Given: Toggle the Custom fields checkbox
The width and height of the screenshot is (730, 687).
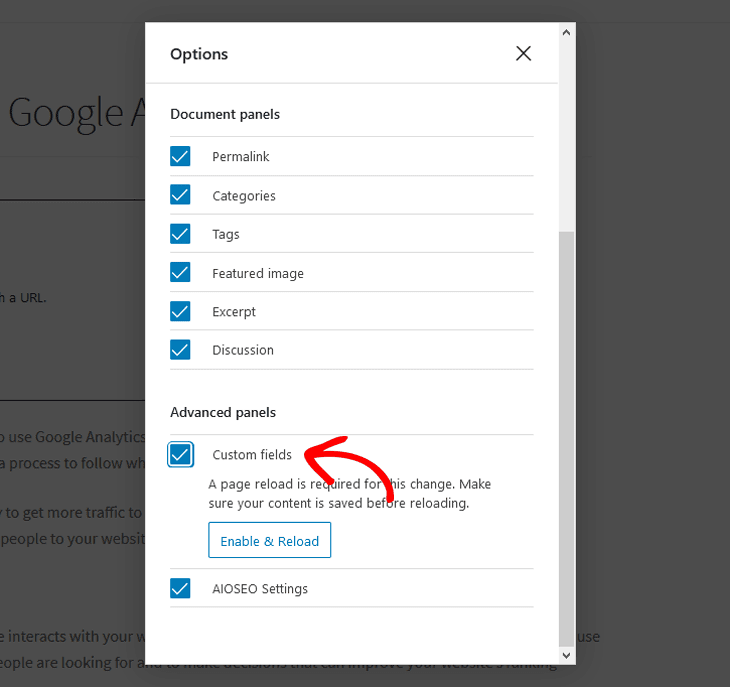Looking at the screenshot, I should click(180, 454).
